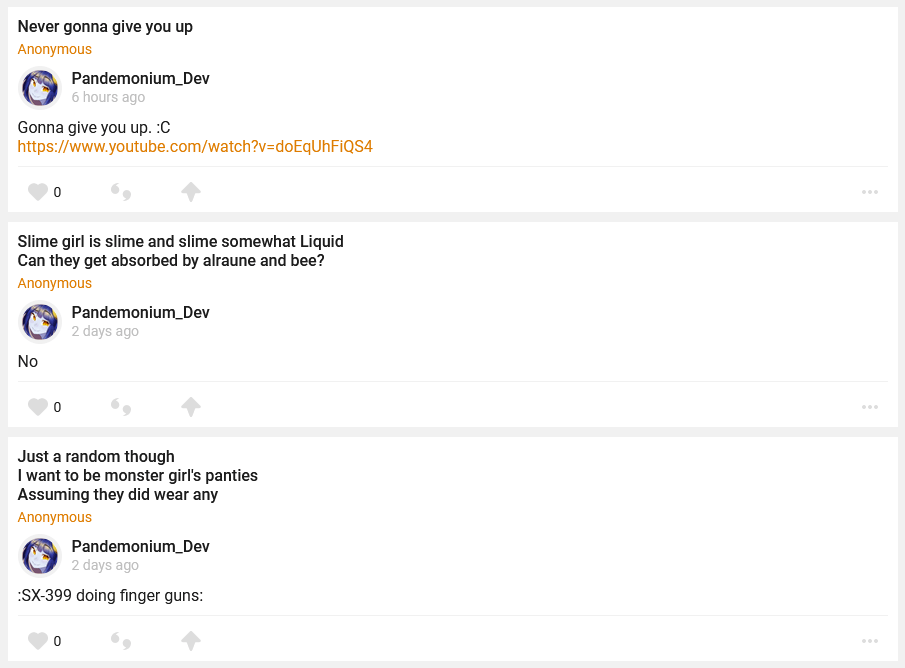
Task: Quote the "No" answer about slime girl
Action: (x=121, y=407)
